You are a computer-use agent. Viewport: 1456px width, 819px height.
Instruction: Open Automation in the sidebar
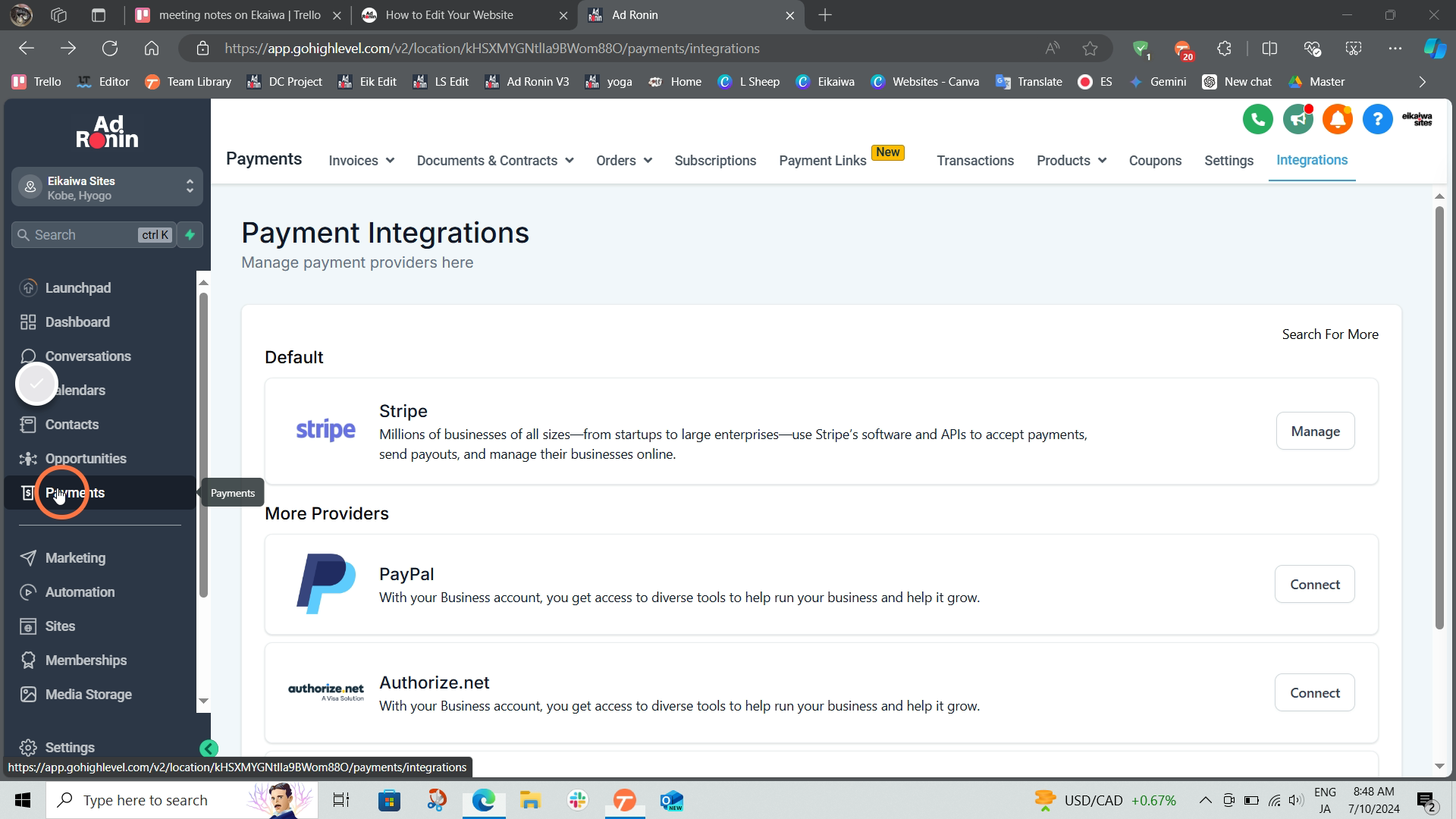tap(80, 592)
